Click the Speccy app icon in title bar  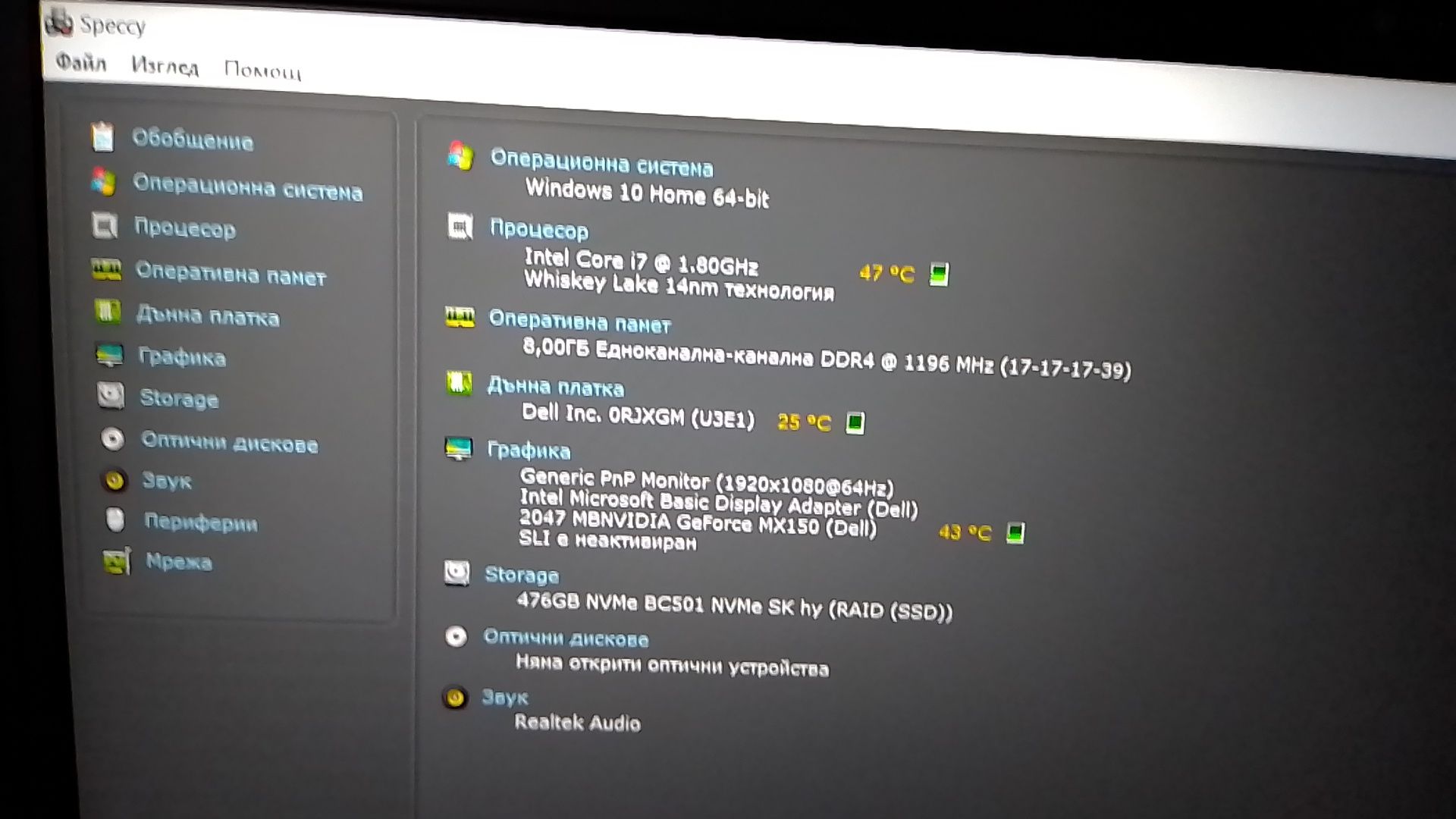point(59,23)
